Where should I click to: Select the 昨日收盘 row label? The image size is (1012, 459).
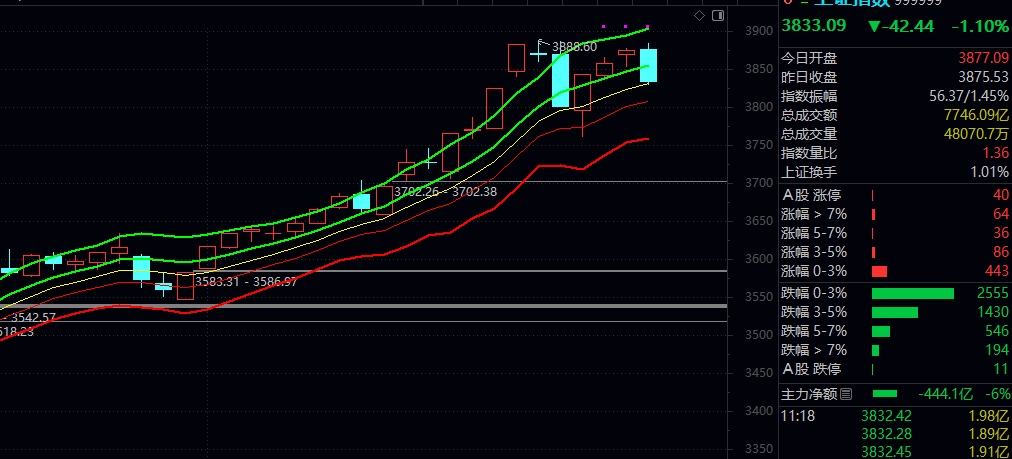click(x=809, y=77)
